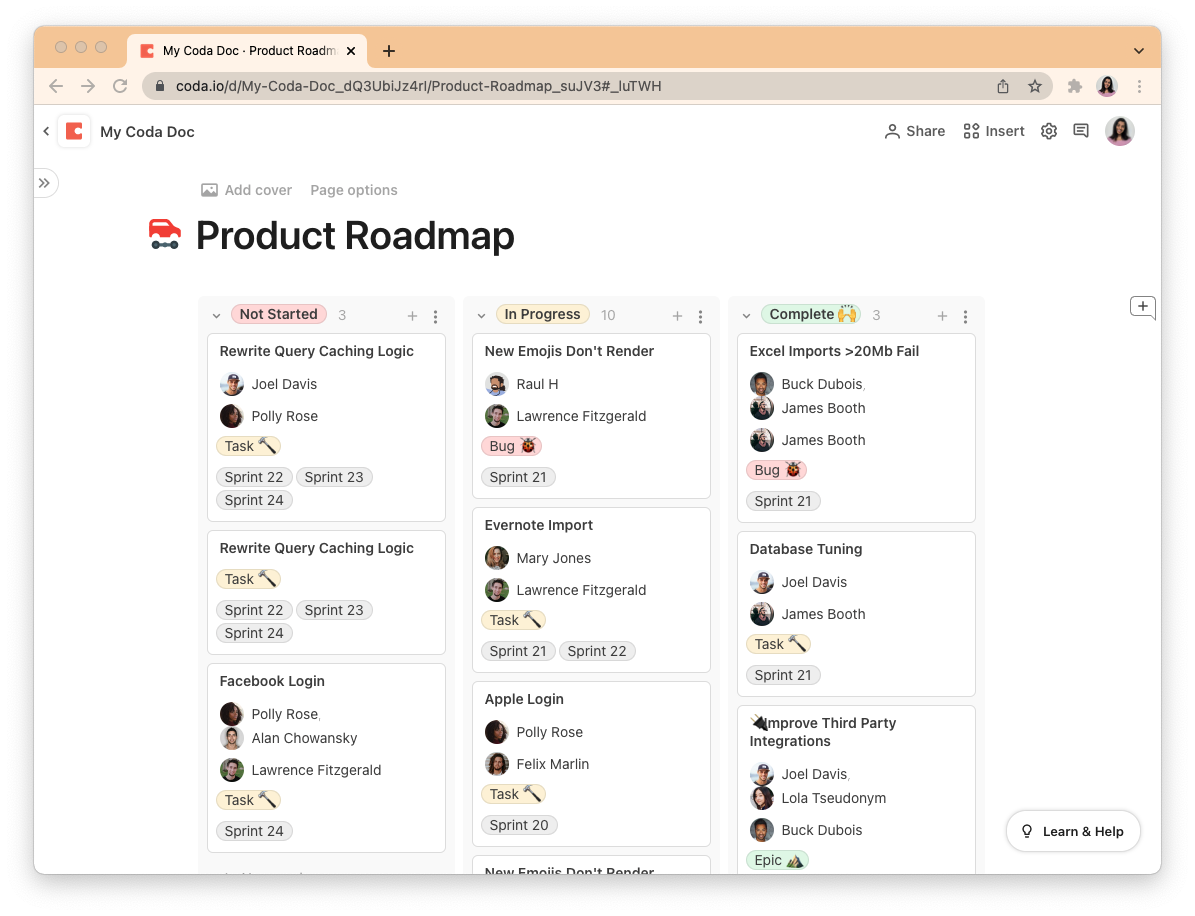Click the Coda logo icon

point(74,131)
